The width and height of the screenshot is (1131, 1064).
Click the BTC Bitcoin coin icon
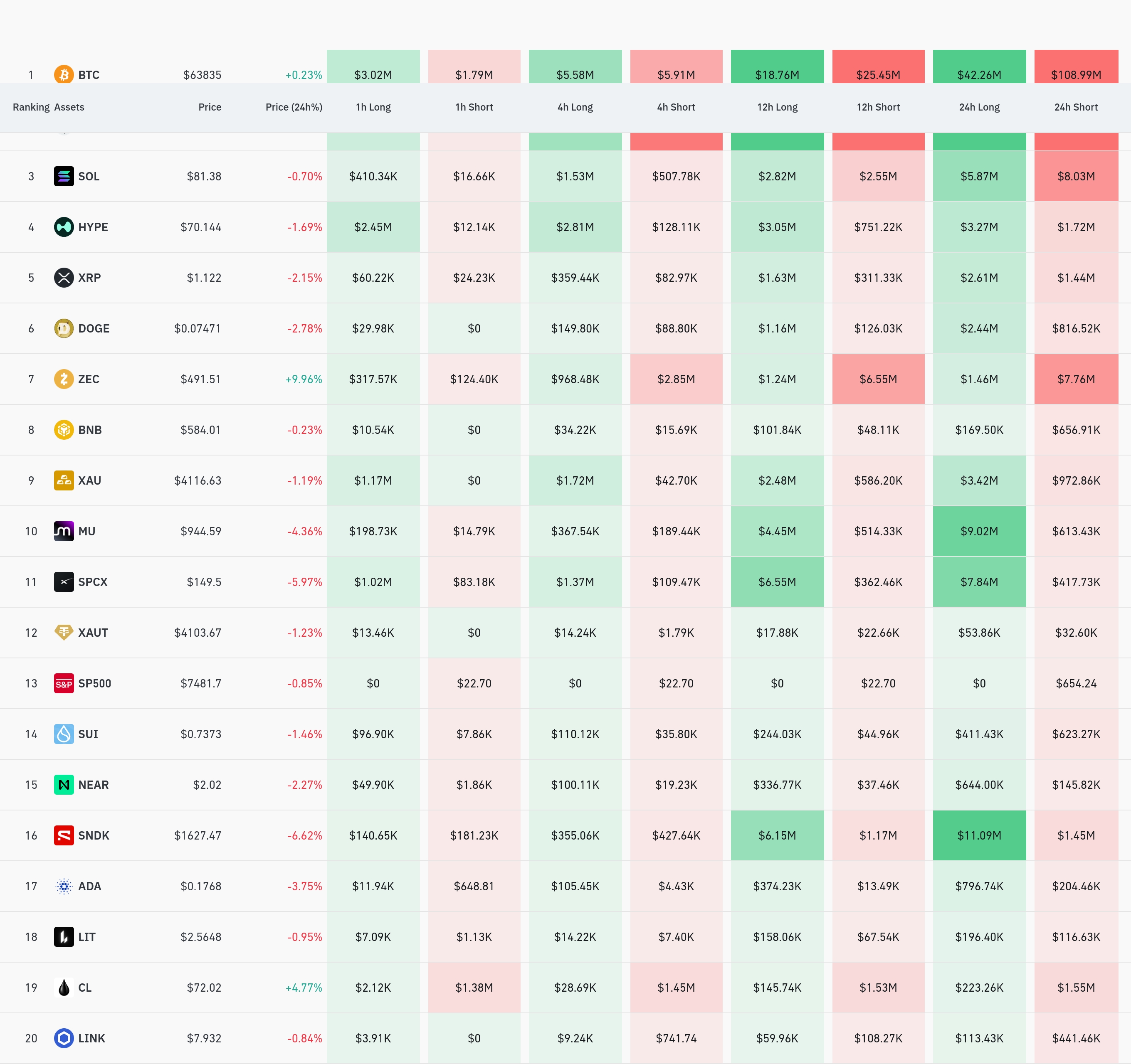tap(64, 74)
